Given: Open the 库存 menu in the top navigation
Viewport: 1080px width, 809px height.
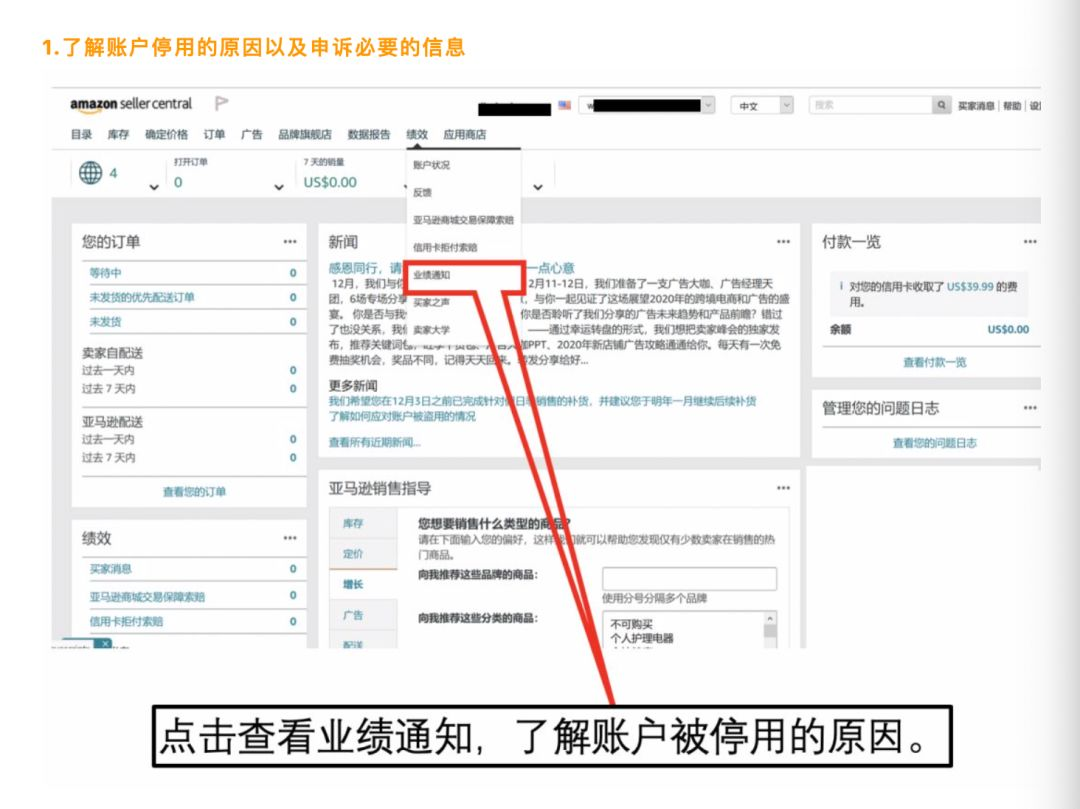Looking at the screenshot, I should (x=118, y=134).
